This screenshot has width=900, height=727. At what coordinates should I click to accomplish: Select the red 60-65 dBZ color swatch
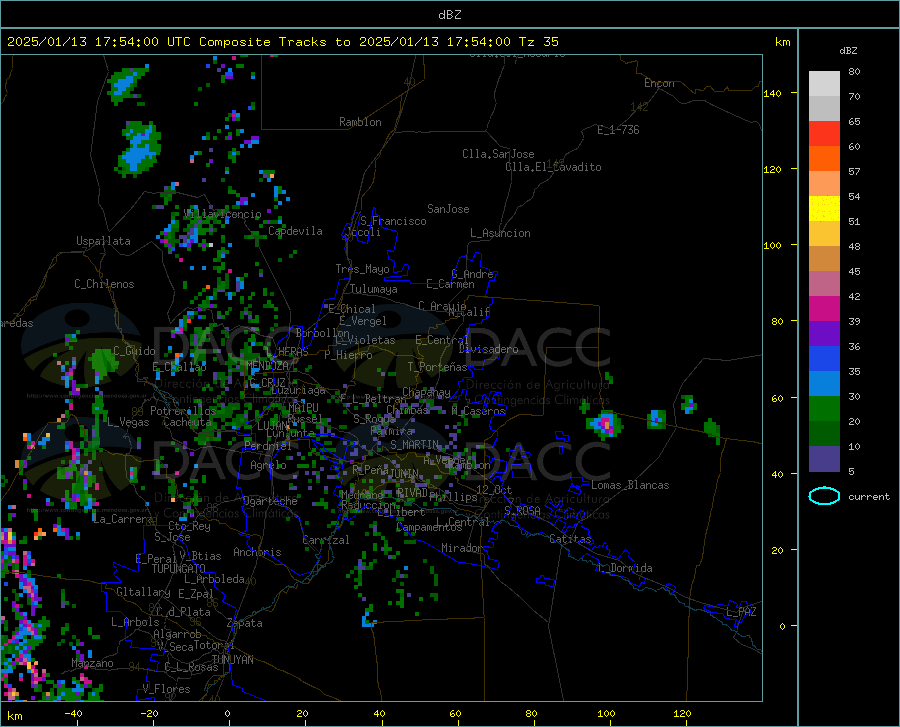point(824,134)
